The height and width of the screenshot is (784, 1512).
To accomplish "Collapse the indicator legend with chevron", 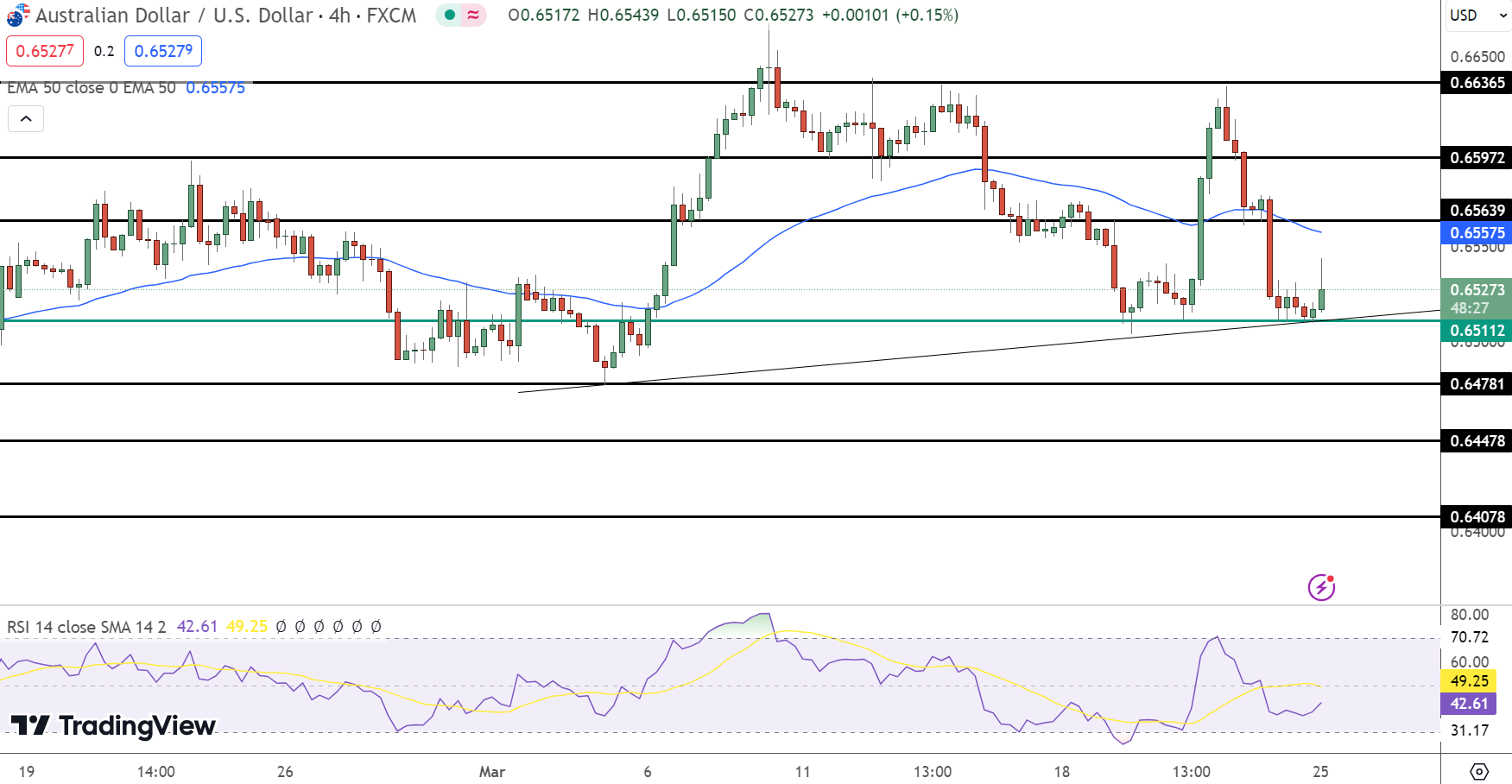I will tap(26, 118).
